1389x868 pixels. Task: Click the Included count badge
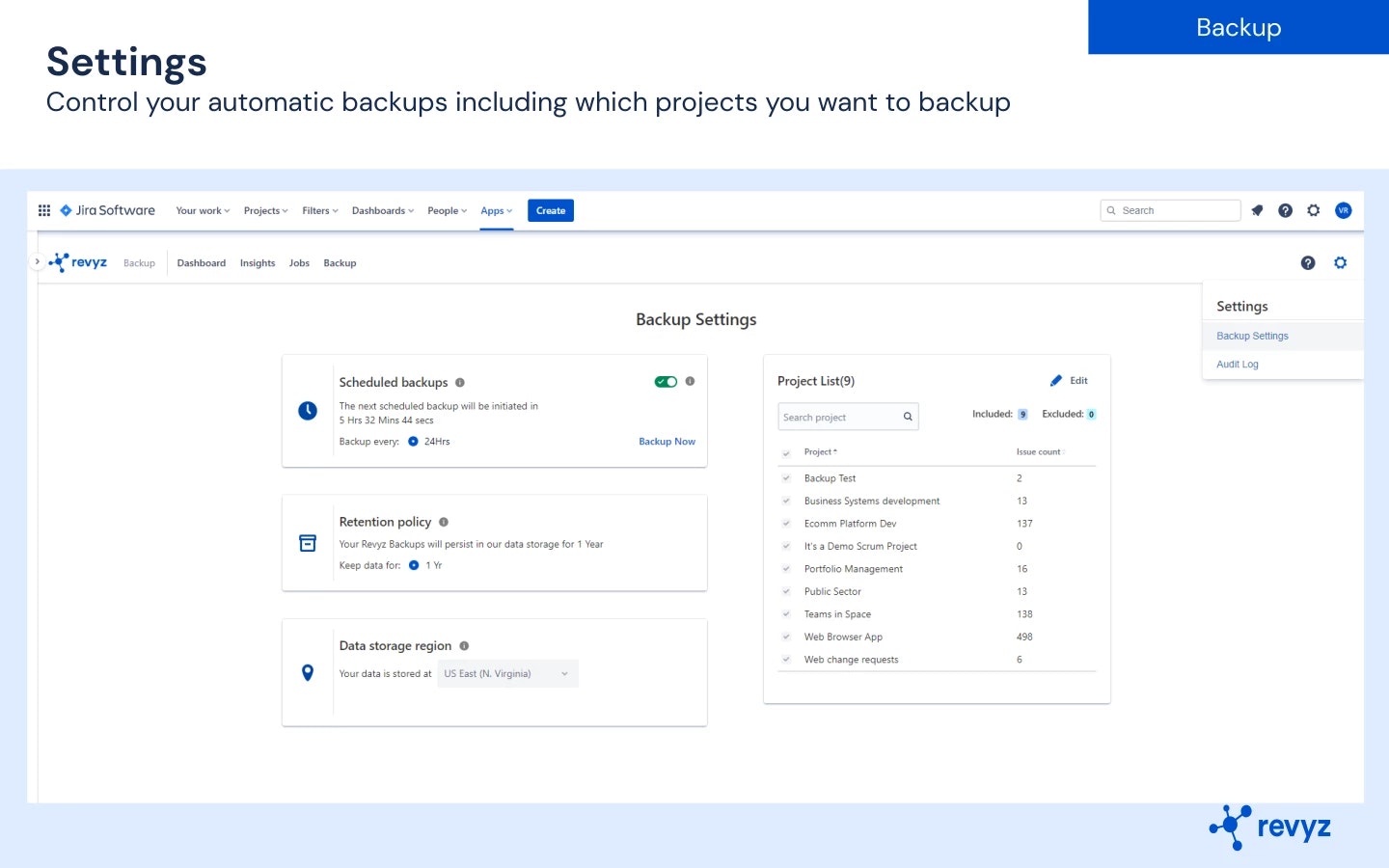(x=1022, y=415)
